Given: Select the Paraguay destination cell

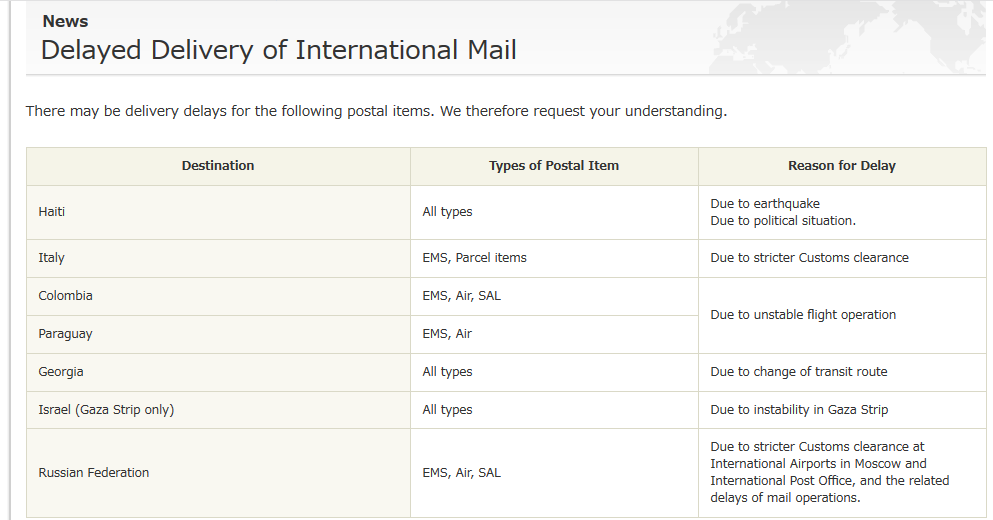Looking at the screenshot, I should [65, 334].
